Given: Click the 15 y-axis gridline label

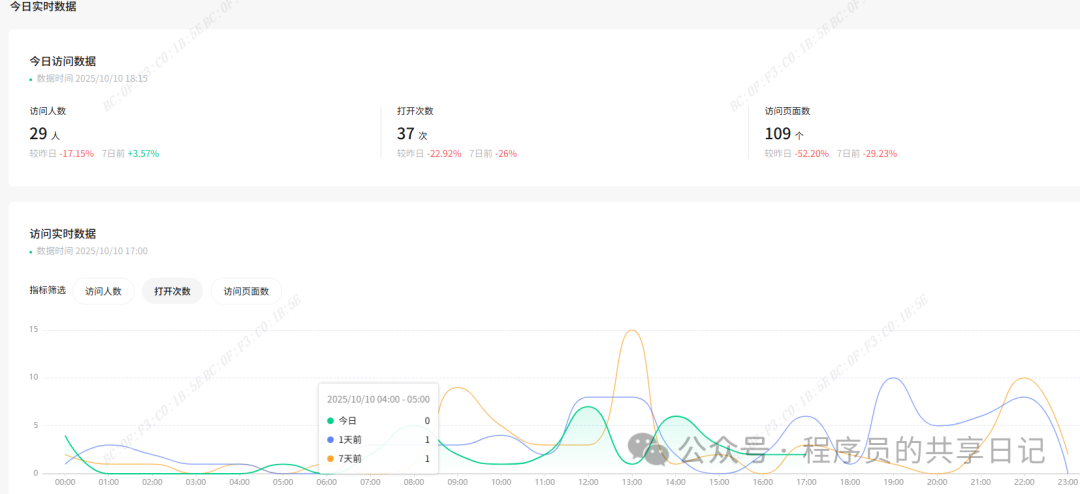Looking at the screenshot, I should [x=33, y=330].
